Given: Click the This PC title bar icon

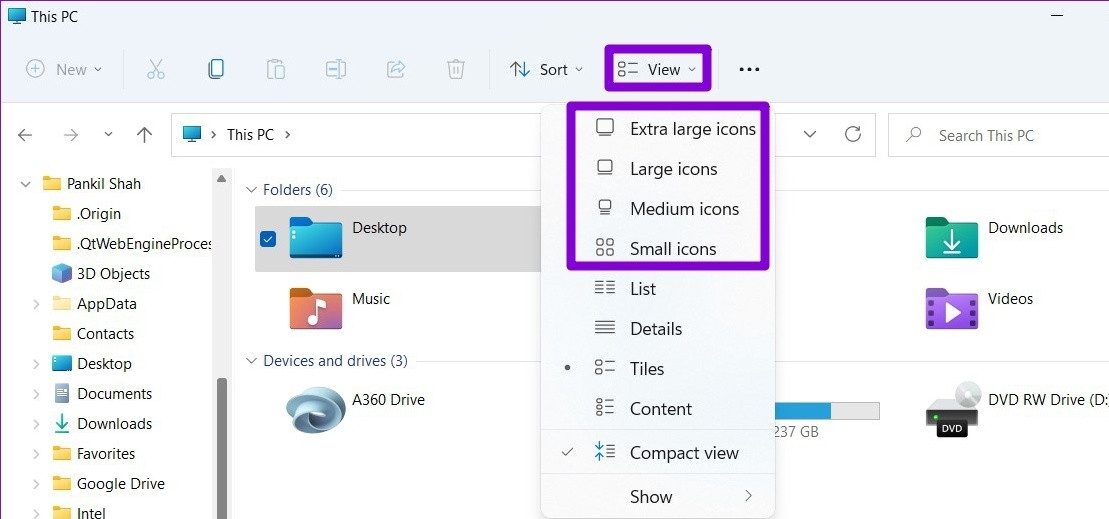Looking at the screenshot, I should coord(16,16).
